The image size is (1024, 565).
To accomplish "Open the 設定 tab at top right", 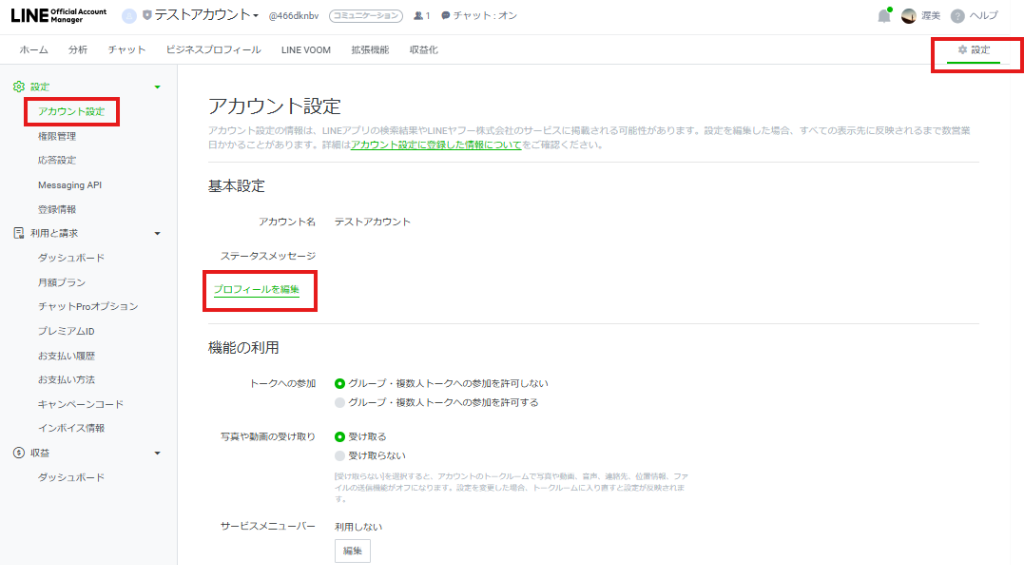I will pos(974,50).
